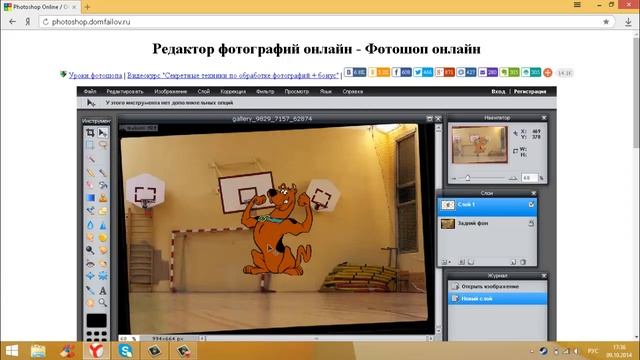Click the Twitter share button
640x360 pixels.
423,72
